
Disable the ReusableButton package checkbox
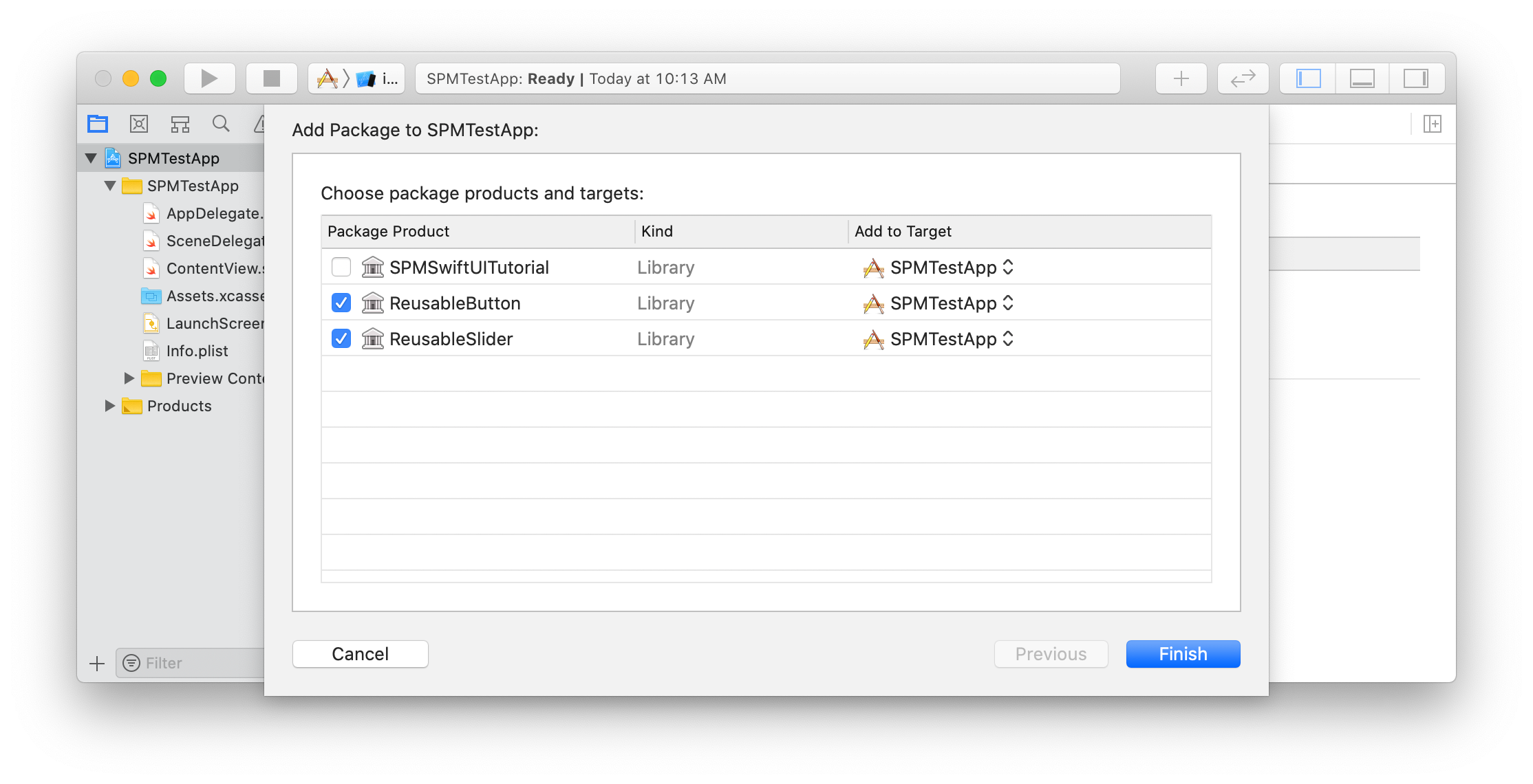point(341,303)
